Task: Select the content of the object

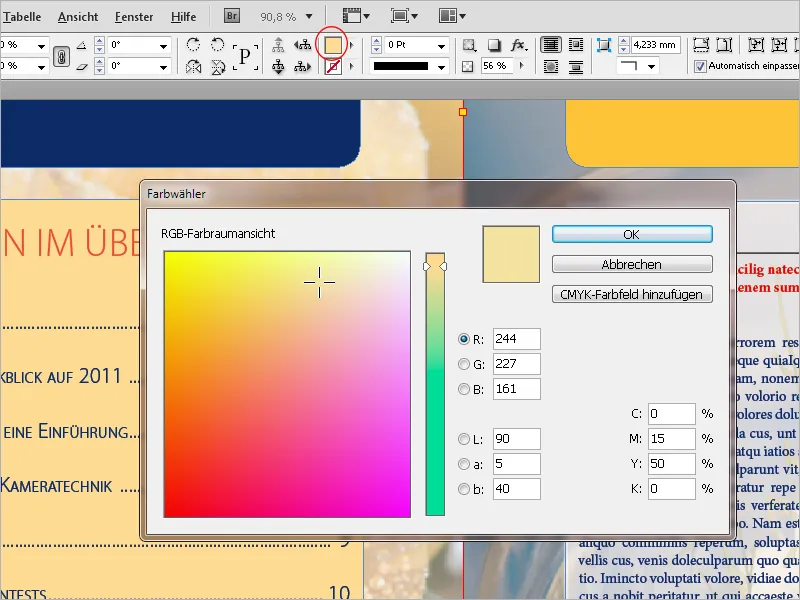Action: pyautogui.click(x=278, y=66)
